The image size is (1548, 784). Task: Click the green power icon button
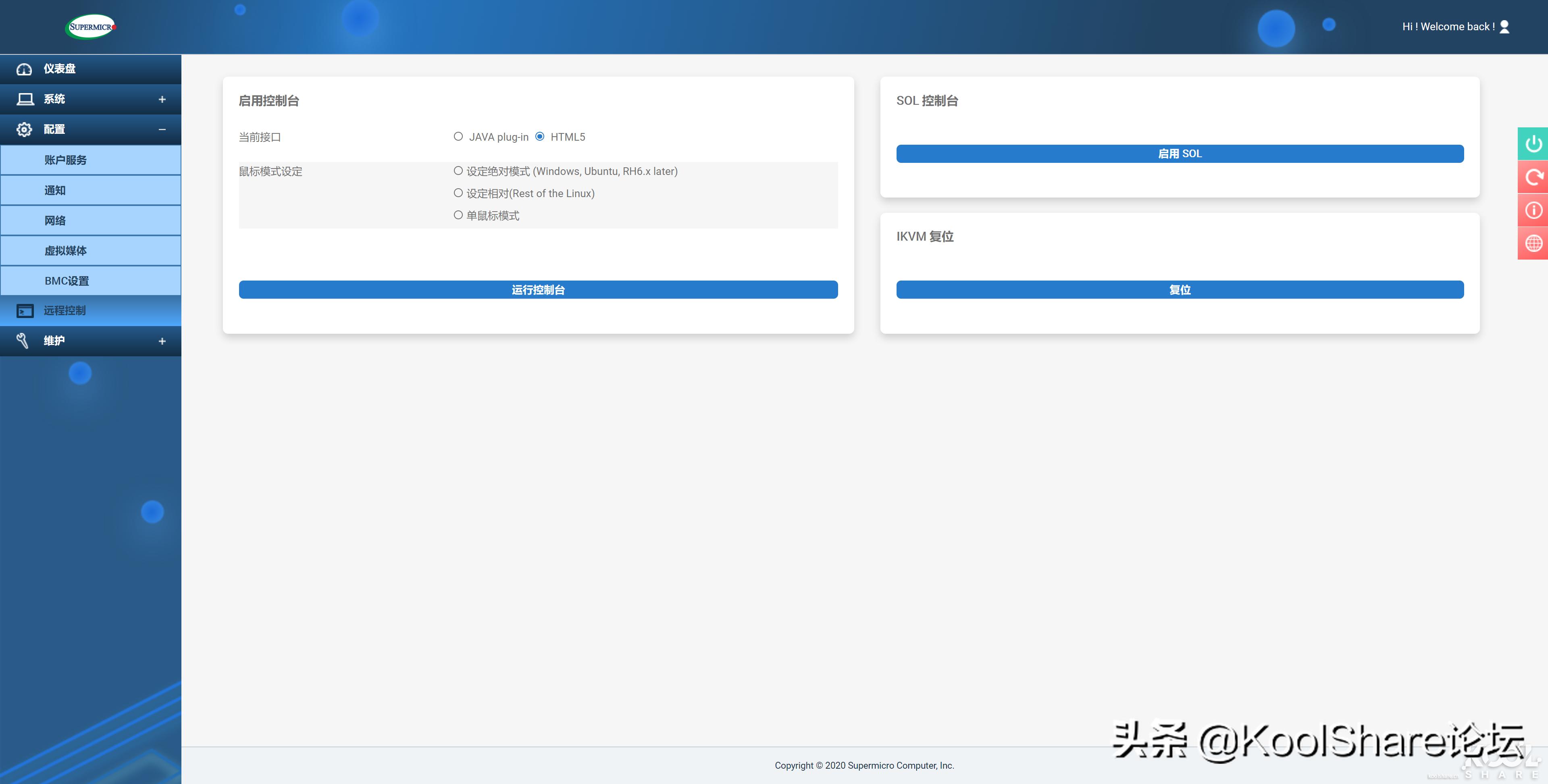tap(1533, 143)
